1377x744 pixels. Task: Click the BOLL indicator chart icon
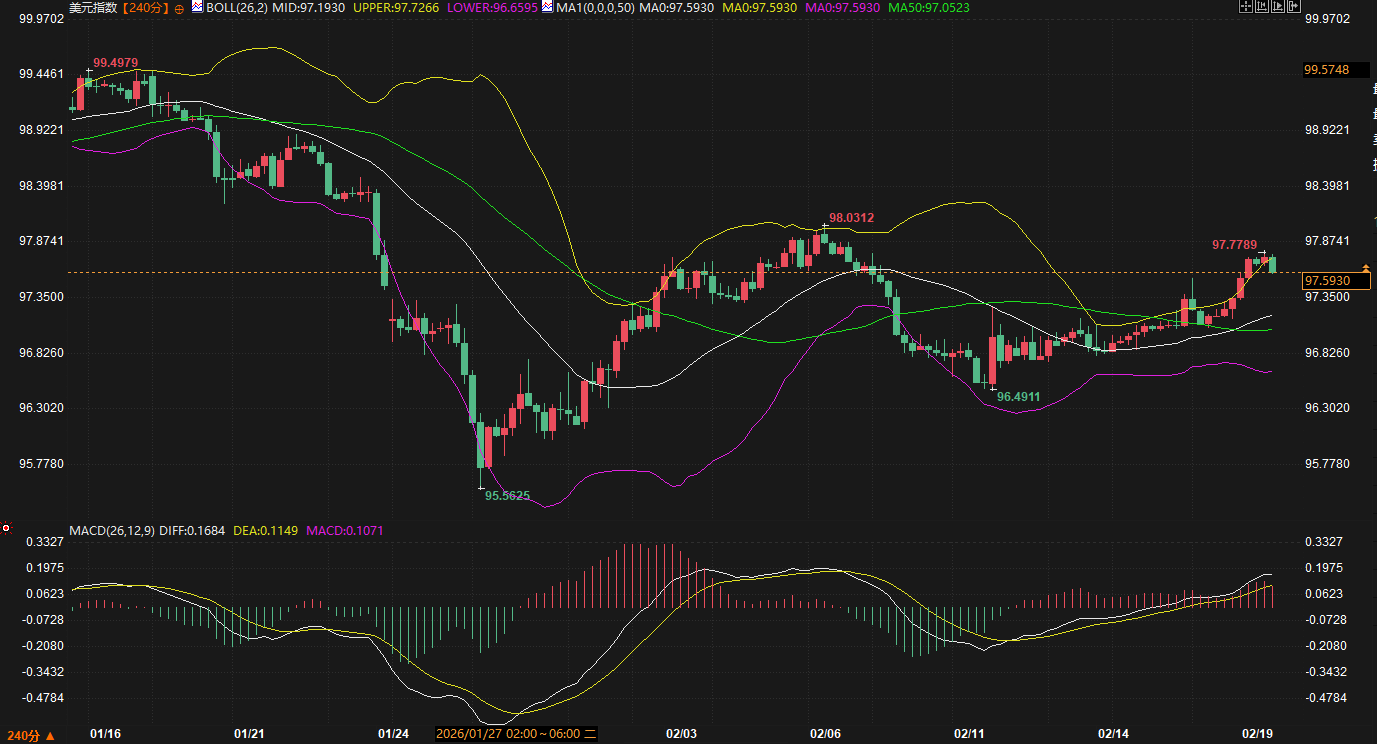(x=198, y=7)
